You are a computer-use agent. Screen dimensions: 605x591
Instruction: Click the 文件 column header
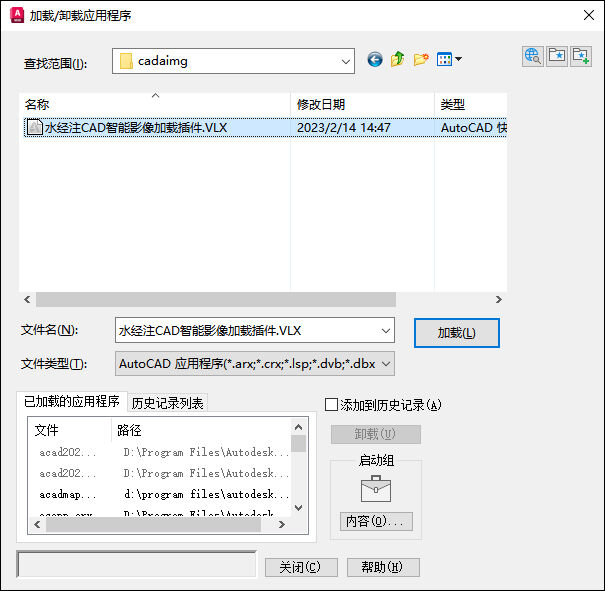tap(70, 430)
